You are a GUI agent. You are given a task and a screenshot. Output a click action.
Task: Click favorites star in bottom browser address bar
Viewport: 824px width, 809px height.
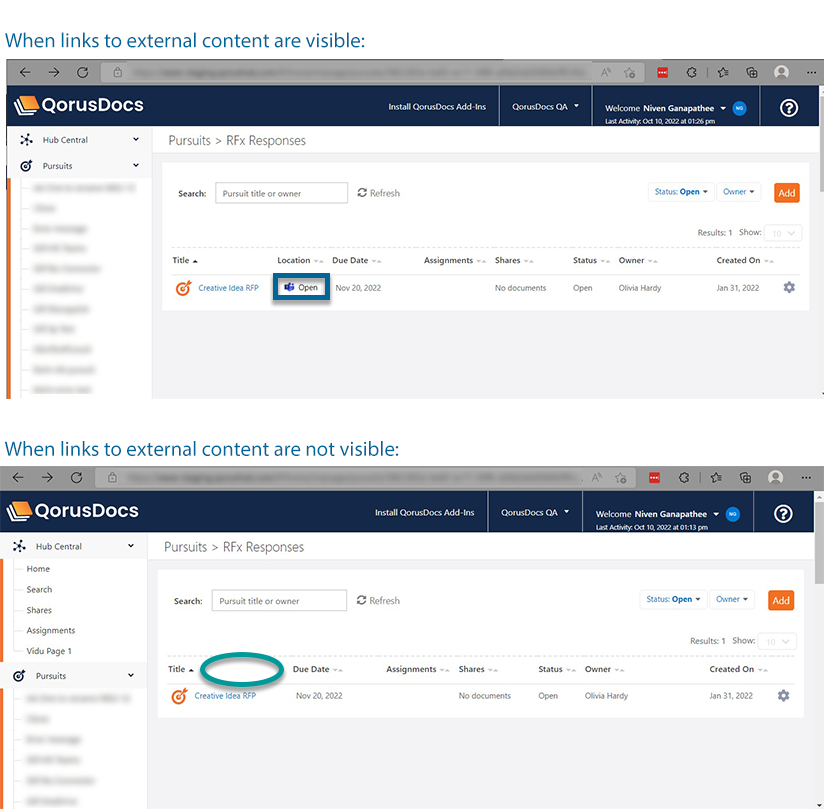click(x=621, y=478)
